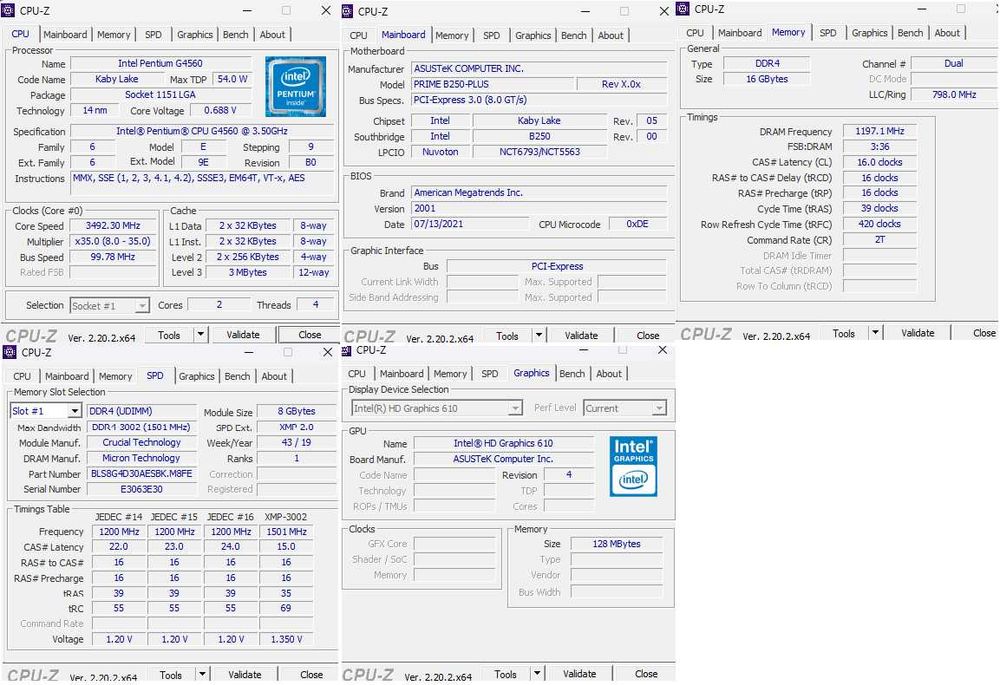Click the Tools button in the CPU window
The height and width of the screenshot is (685, 1000).
click(x=169, y=334)
